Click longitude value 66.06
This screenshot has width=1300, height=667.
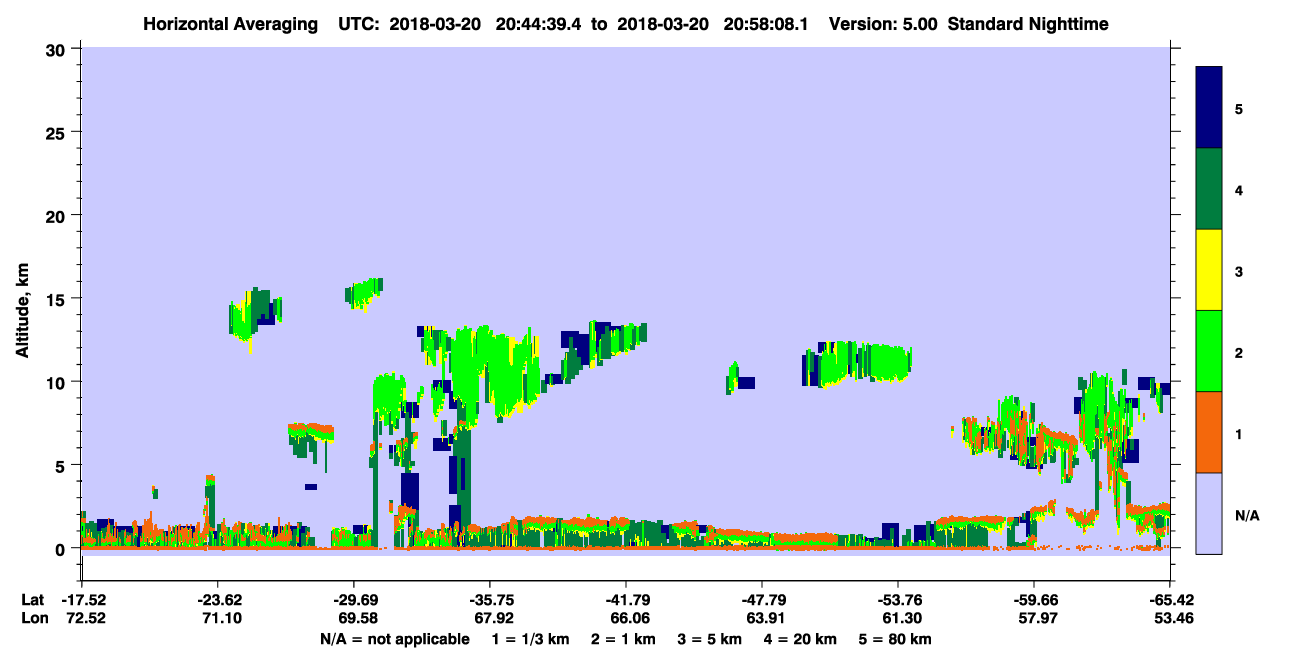tap(629, 618)
